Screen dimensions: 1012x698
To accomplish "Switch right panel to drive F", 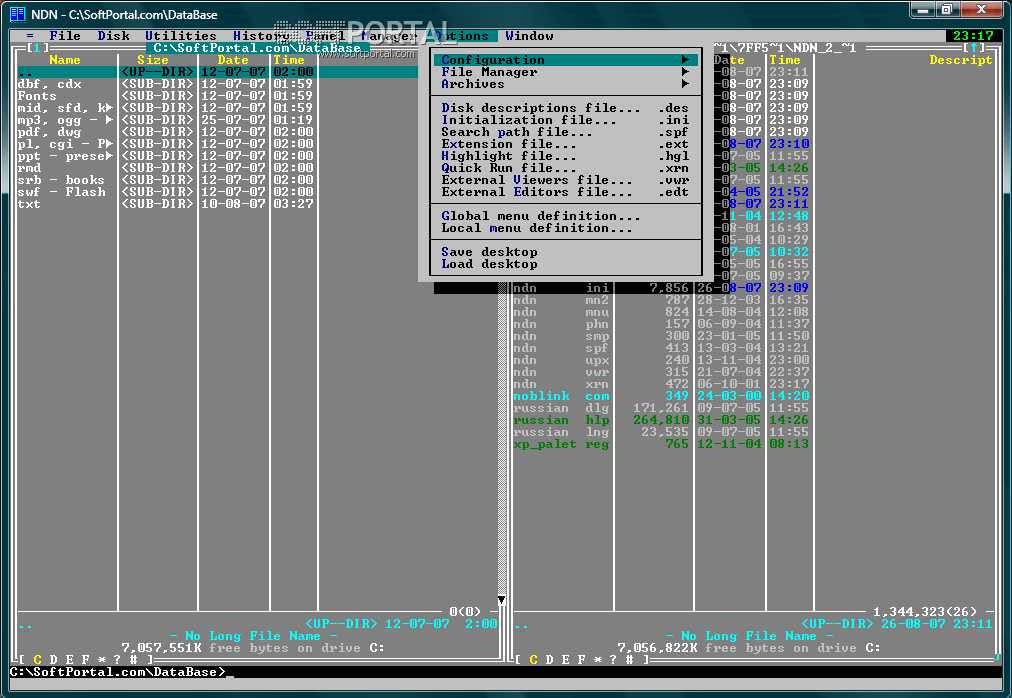I will [582, 660].
